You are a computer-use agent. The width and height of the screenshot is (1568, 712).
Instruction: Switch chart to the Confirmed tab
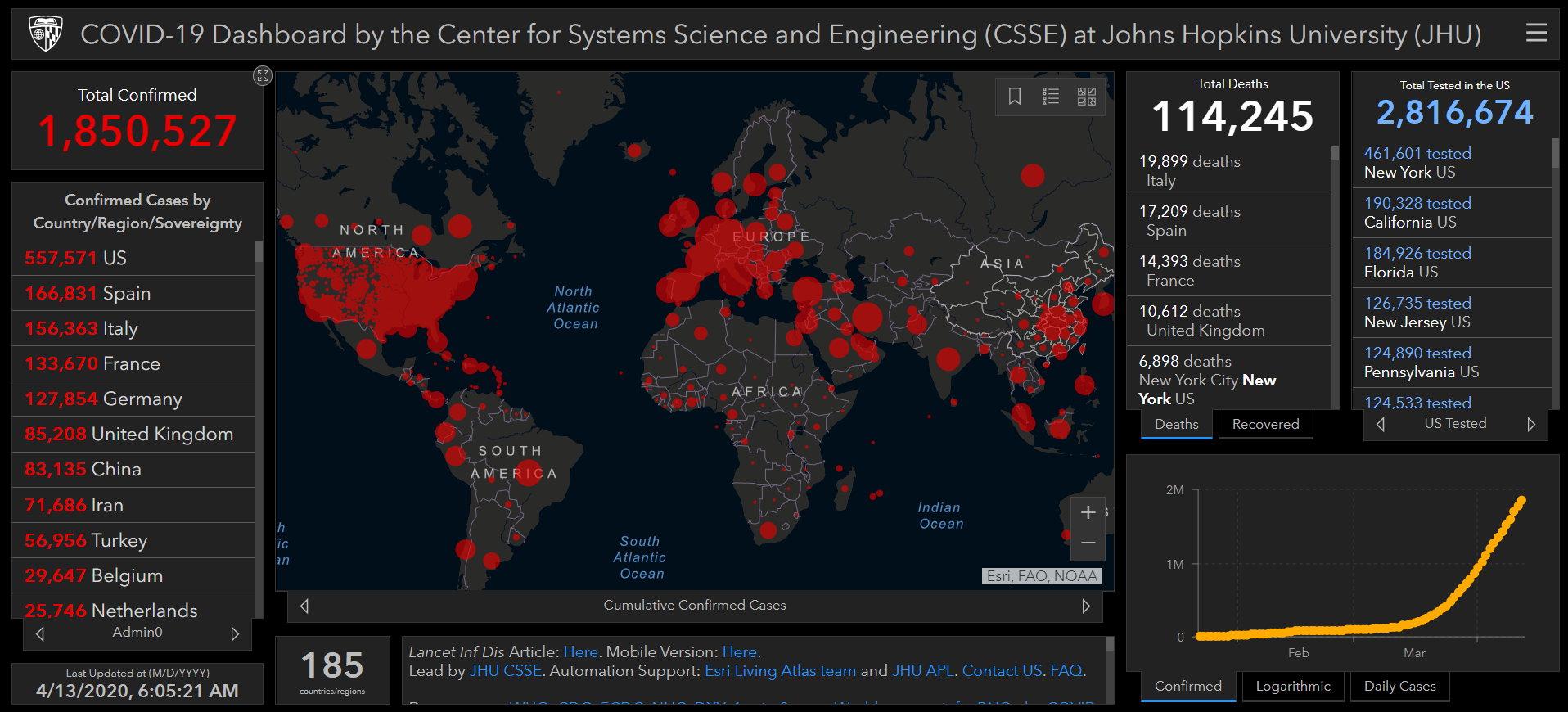click(1187, 686)
